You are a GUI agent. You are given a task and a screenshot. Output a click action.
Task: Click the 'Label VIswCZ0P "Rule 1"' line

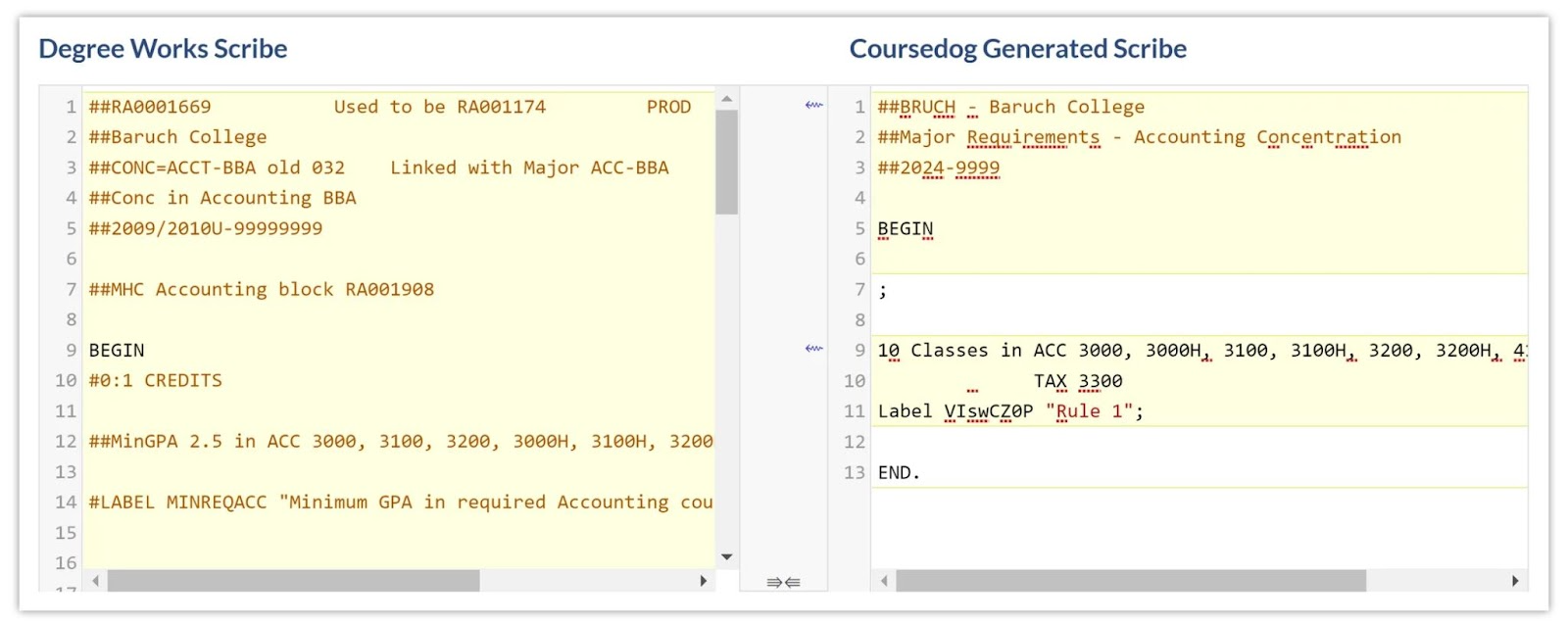pos(1010,411)
